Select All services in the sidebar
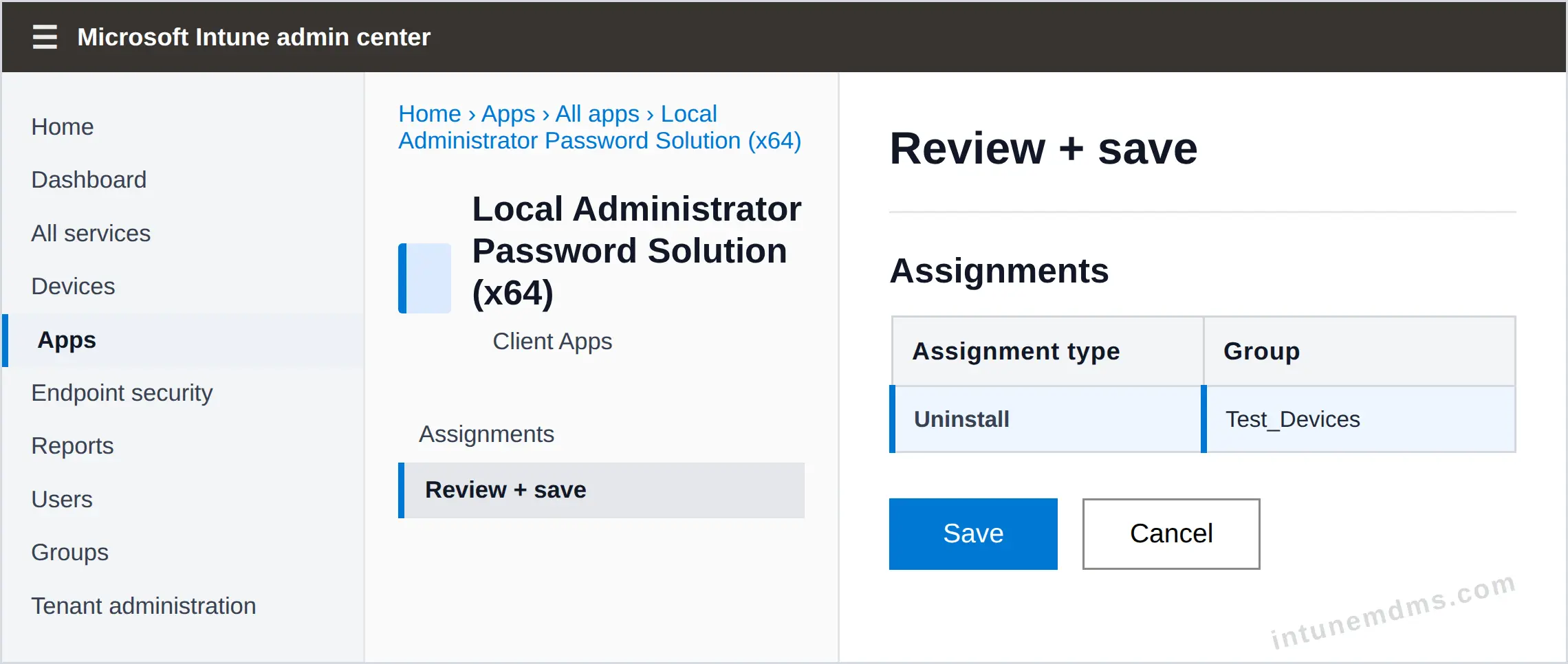Screen dimensions: 1568x664 coord(91,234)
